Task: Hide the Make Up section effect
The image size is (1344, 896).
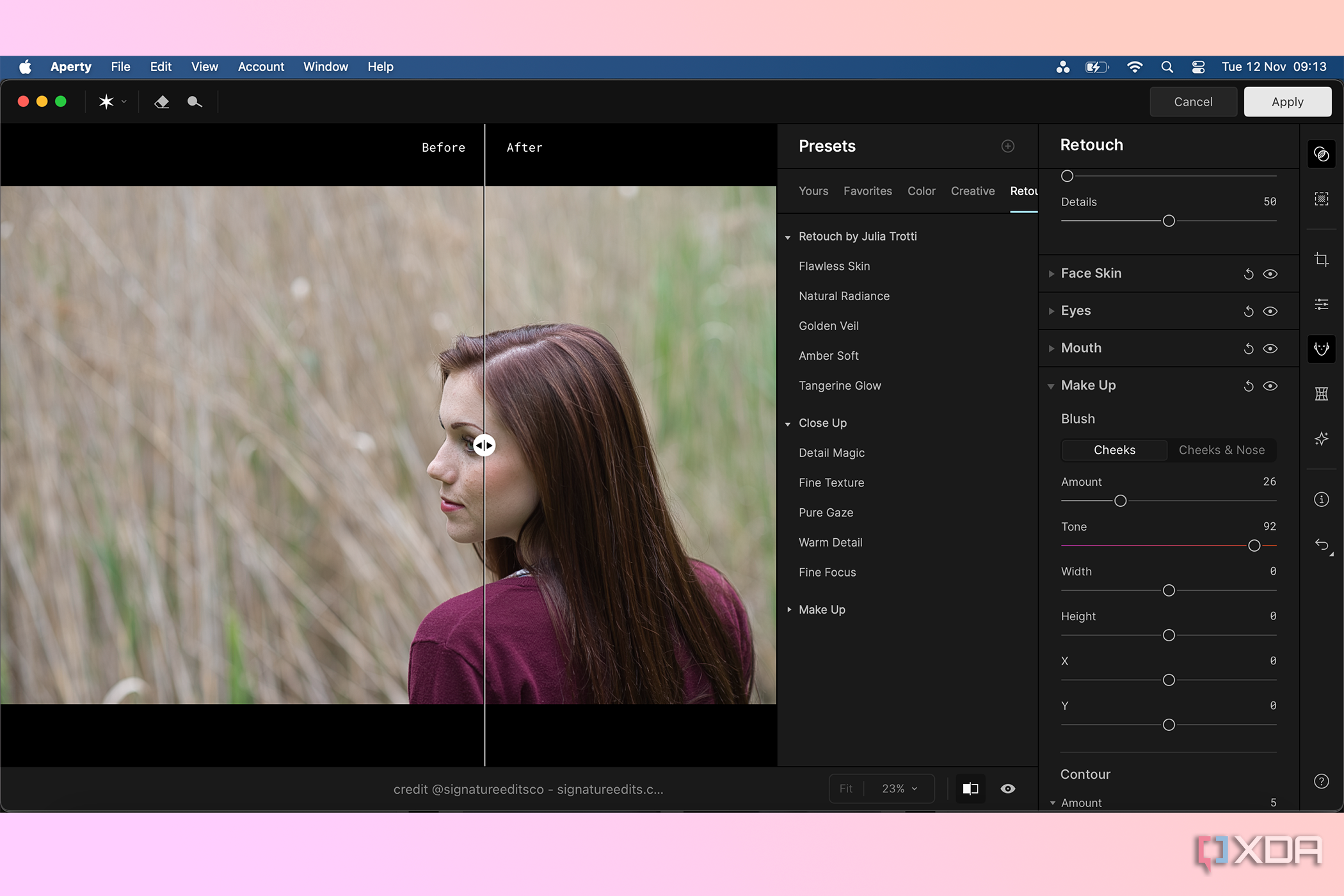Action: pyautogui.click(x=1270, y=386)
